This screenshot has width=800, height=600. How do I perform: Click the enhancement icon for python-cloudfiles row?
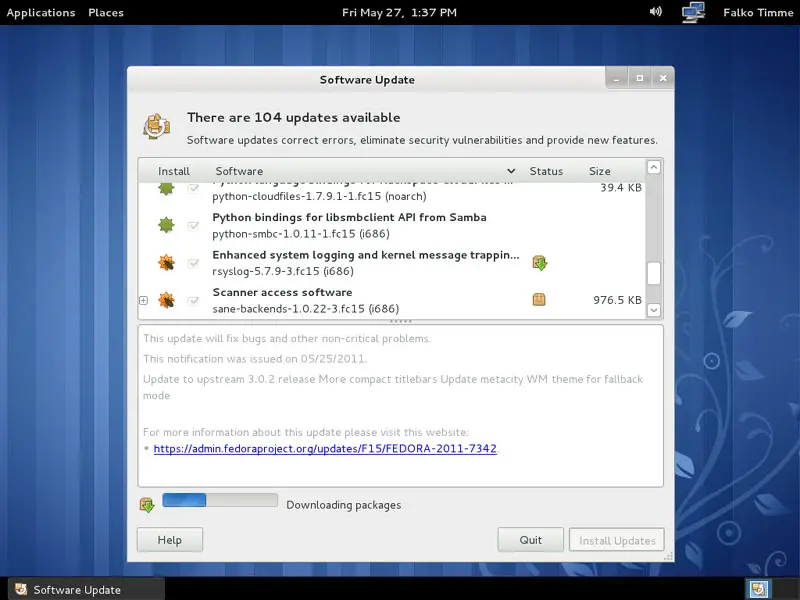[x=166, y=188]
